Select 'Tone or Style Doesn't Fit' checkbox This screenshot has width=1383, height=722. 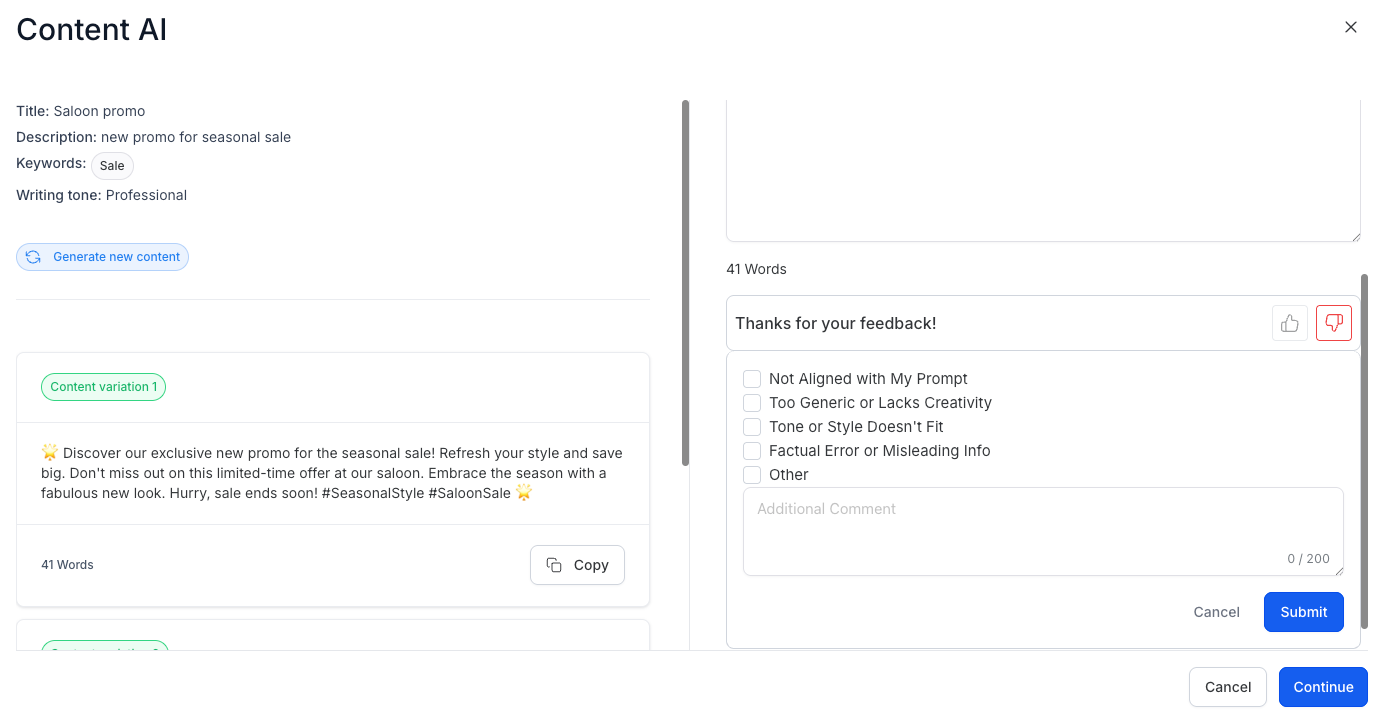752,427
